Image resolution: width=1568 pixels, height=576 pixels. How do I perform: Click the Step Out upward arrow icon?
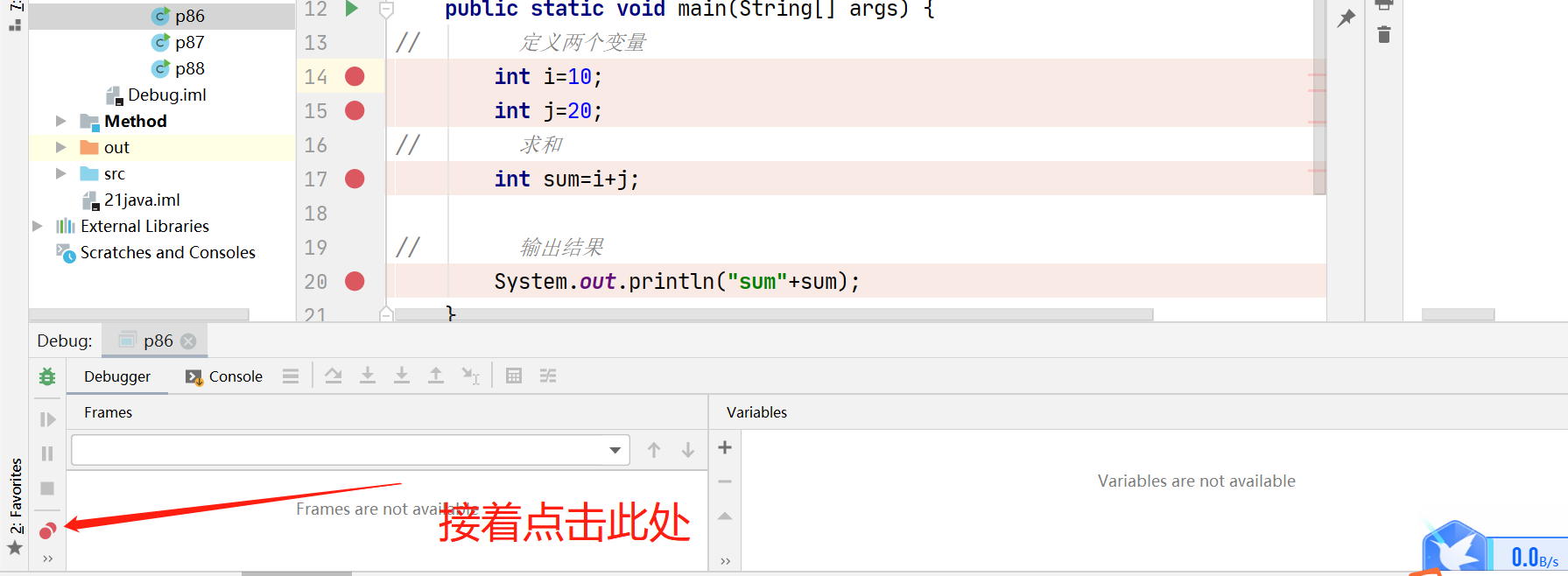tap(435, 376)
